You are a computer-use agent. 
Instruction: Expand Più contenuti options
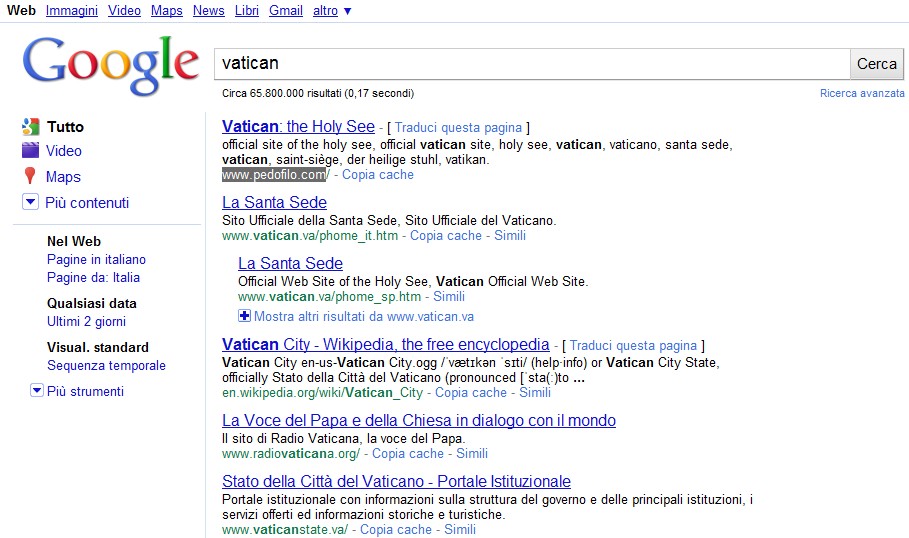pos(29,203)
